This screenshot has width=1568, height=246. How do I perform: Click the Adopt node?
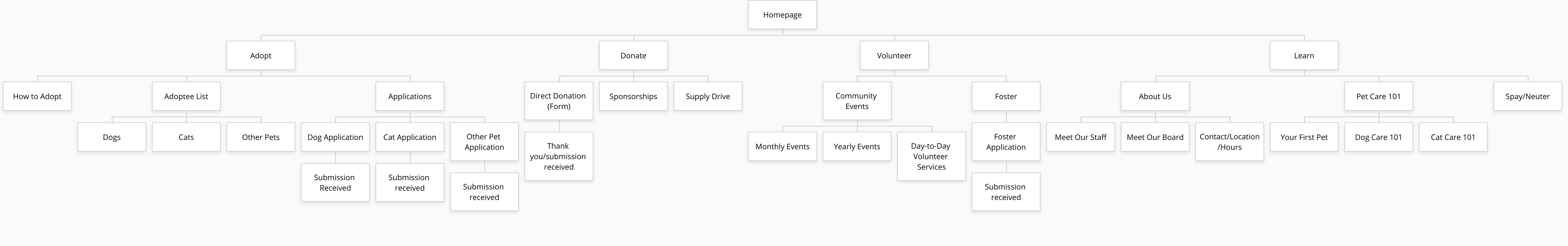point(261,55)
